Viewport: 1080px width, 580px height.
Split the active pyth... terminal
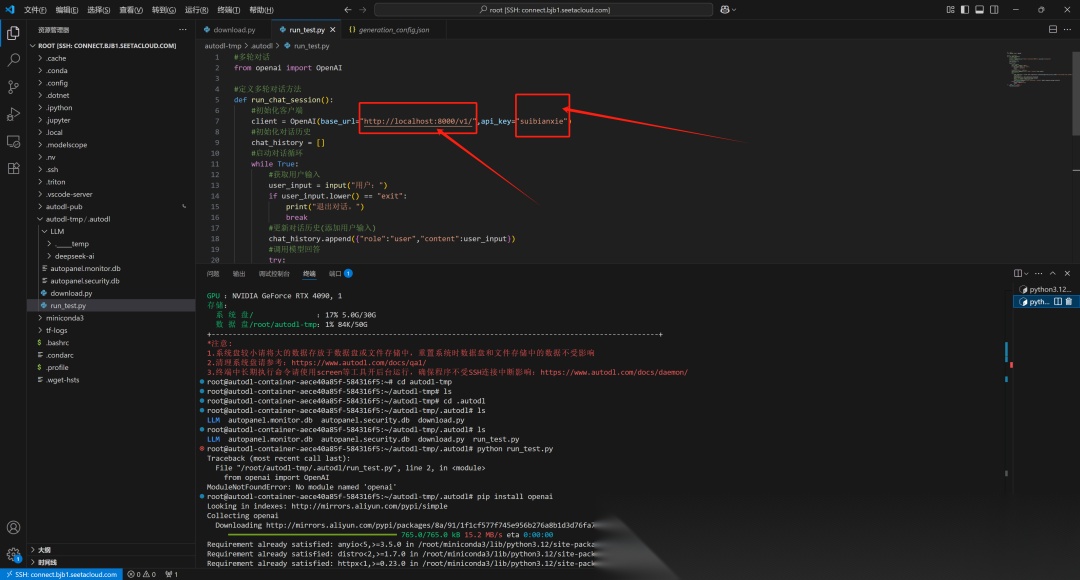(x=1058, y=302)
